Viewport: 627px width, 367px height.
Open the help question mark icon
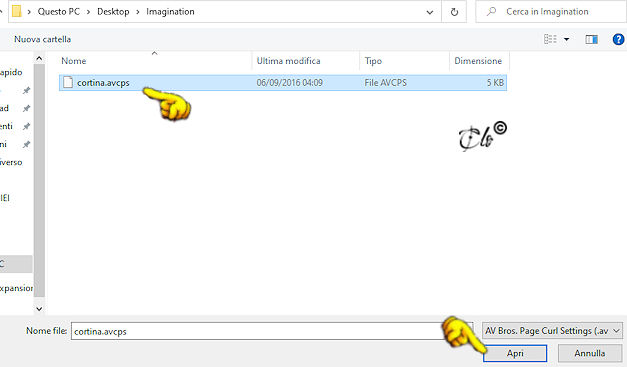[x=618, y=39]
